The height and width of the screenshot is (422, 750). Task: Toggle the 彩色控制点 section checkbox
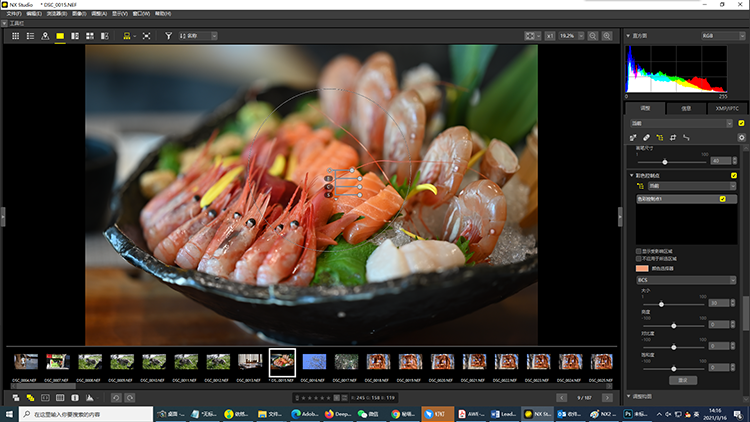tap(734, 175)
